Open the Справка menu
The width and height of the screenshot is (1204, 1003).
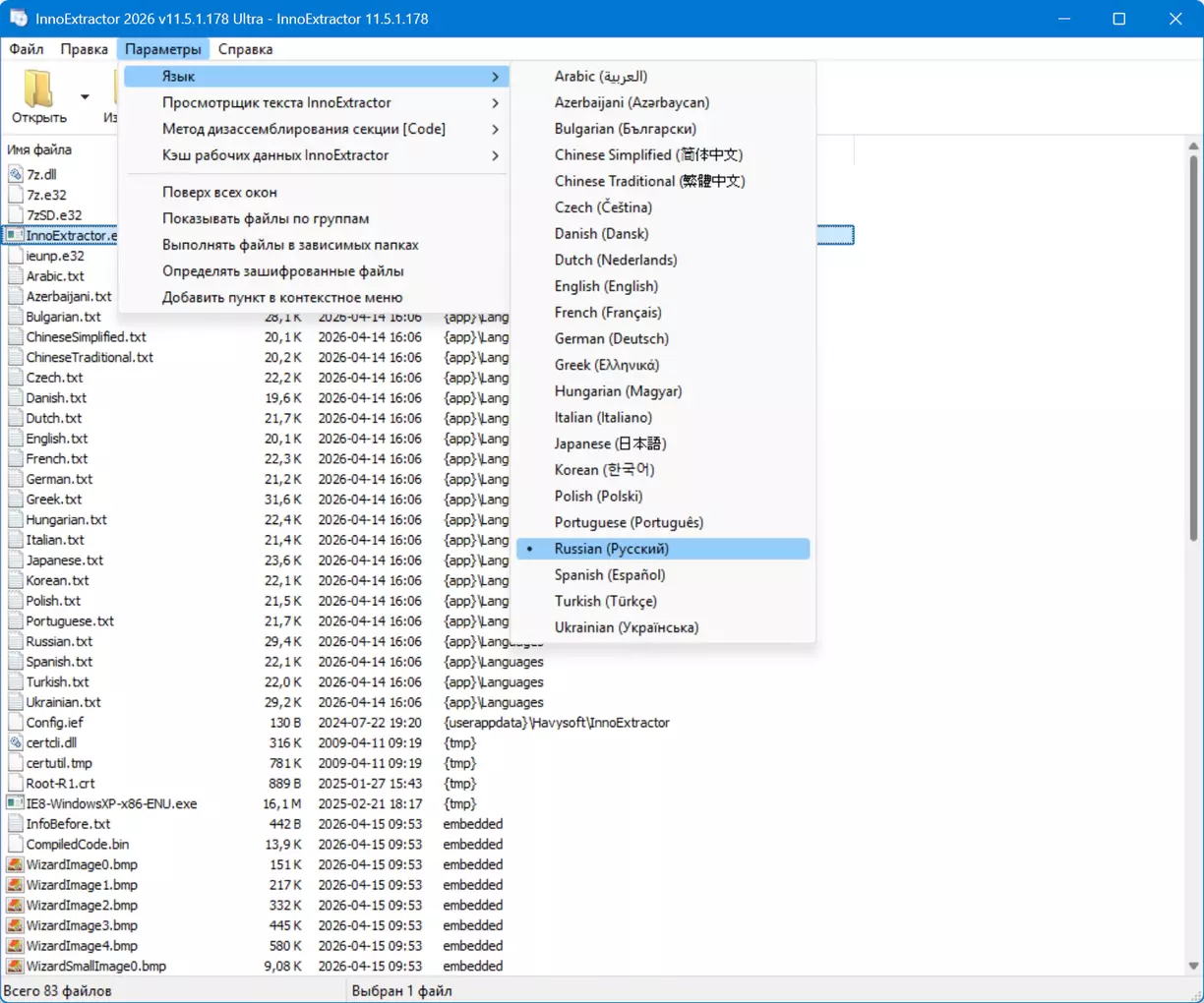click(x=245, y=49)
